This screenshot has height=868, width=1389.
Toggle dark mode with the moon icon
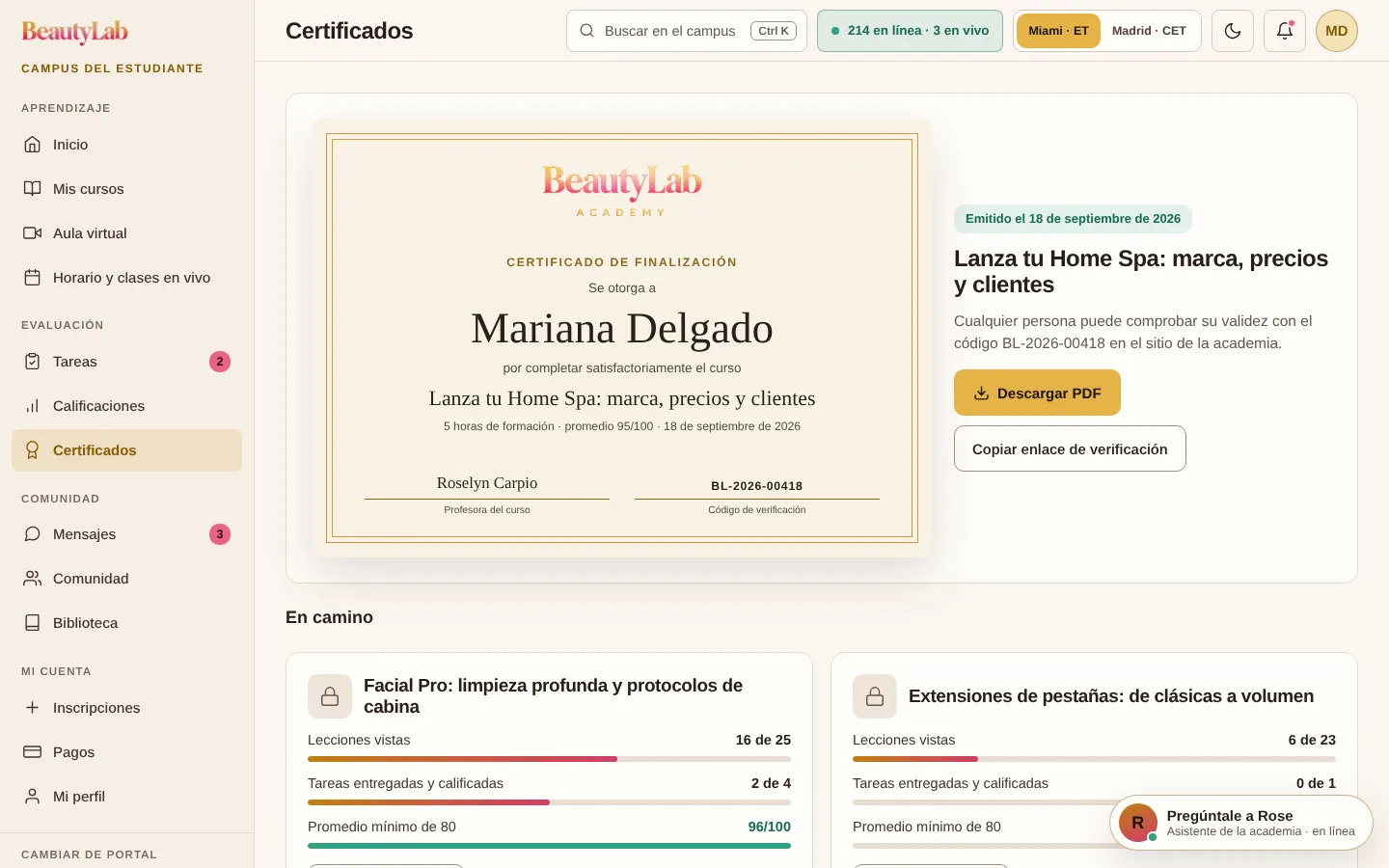(1233, 31)
